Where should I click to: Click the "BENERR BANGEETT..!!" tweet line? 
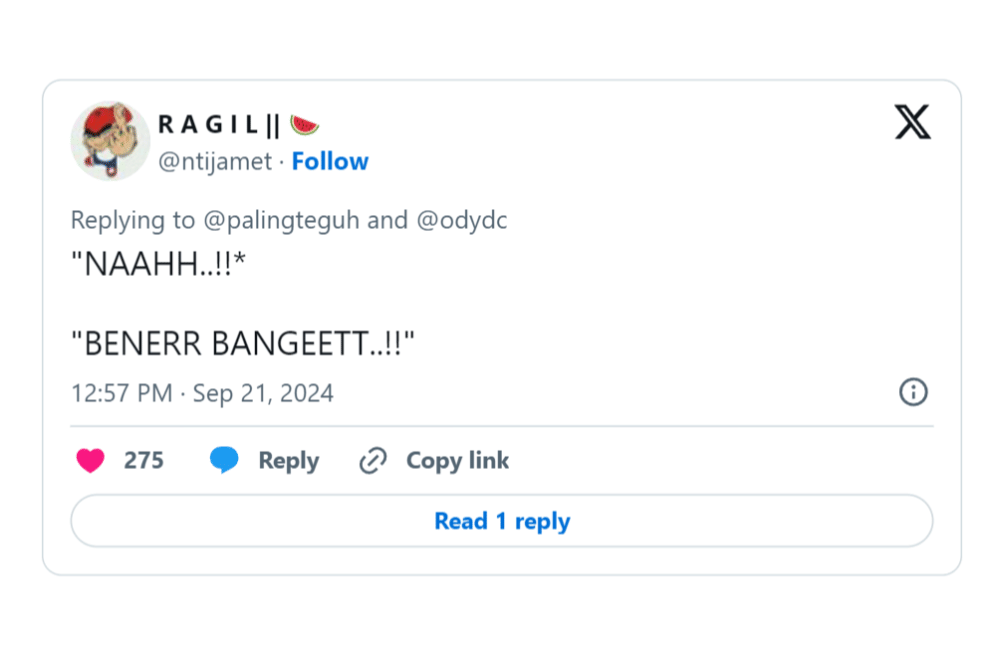[x=243, y=344]
